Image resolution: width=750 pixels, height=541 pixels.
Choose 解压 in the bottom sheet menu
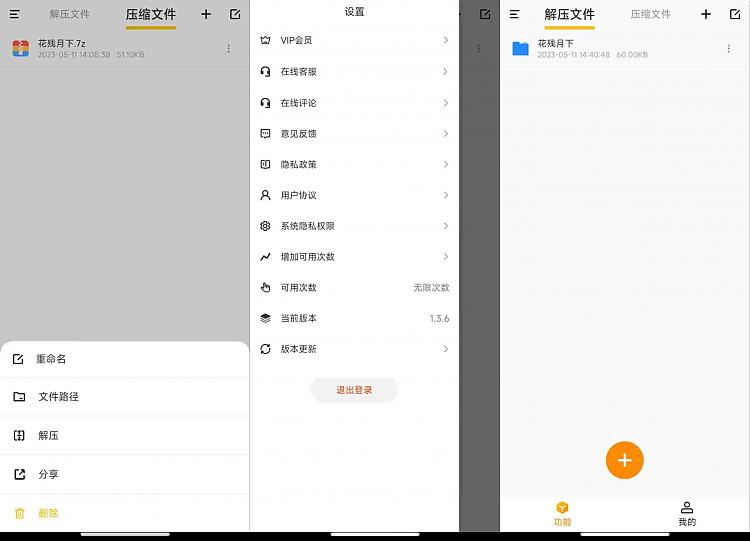(48, 436)
